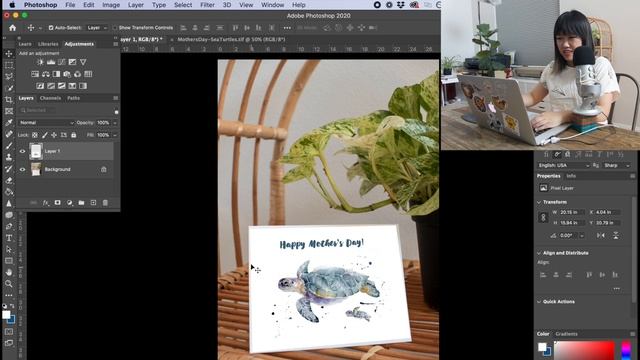640x360 pixels.
Task: Delete layer with trash icon
Action: (105, 203)
